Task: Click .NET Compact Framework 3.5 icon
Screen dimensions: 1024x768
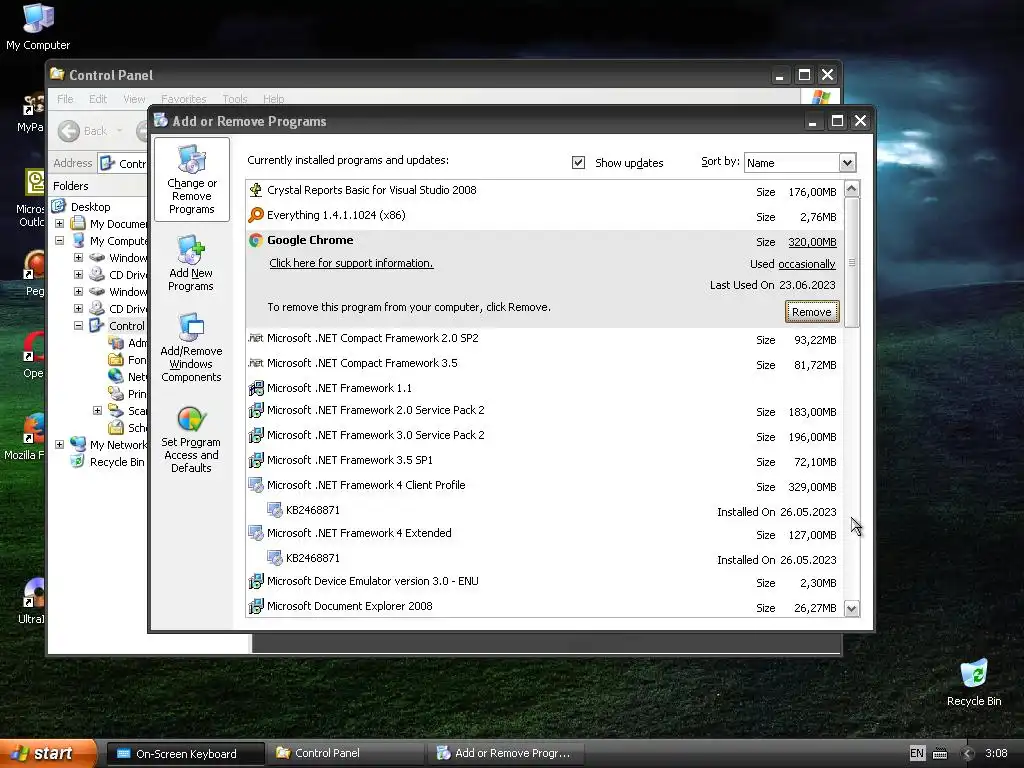Action: pyautogui.click(x=255, y=362)
